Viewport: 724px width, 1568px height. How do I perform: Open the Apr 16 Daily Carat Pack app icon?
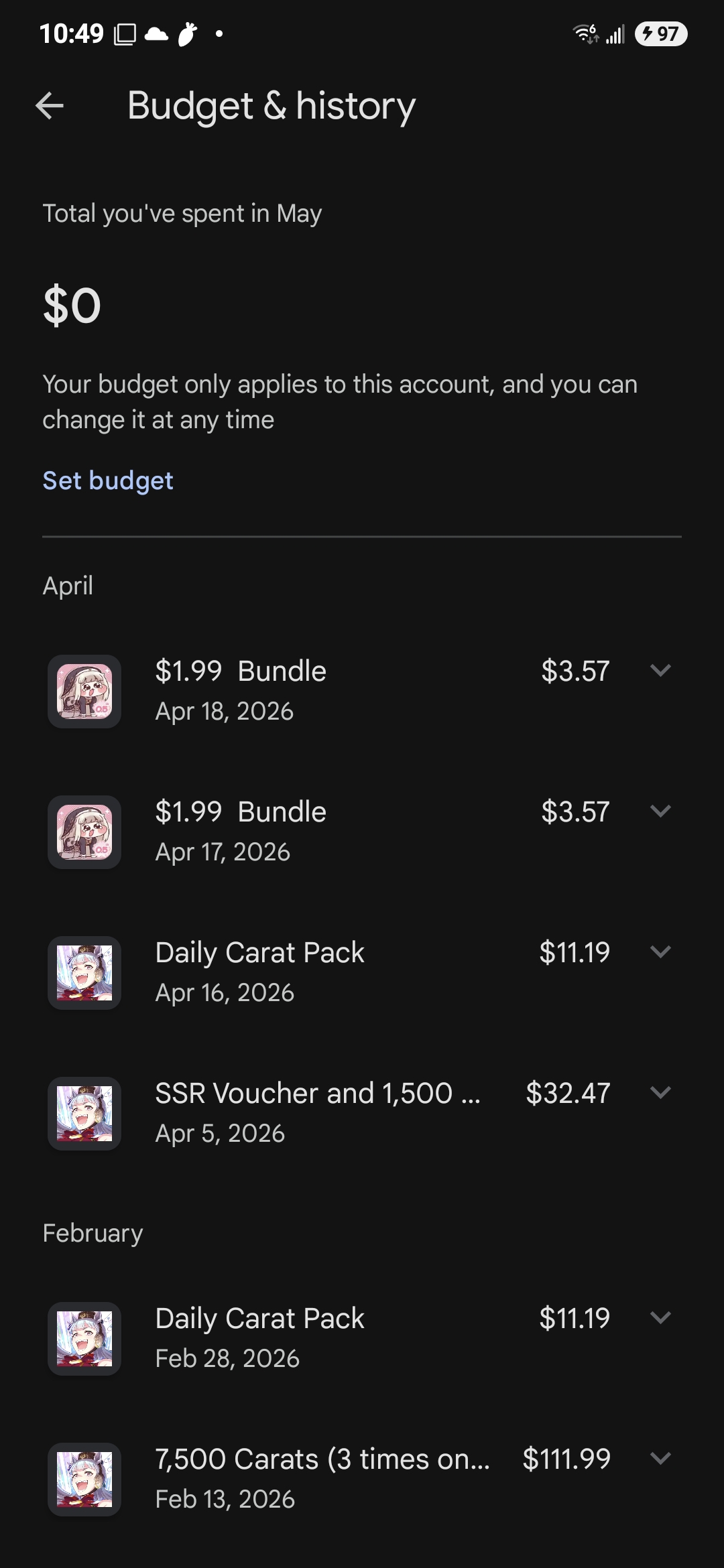click(84, 972)
